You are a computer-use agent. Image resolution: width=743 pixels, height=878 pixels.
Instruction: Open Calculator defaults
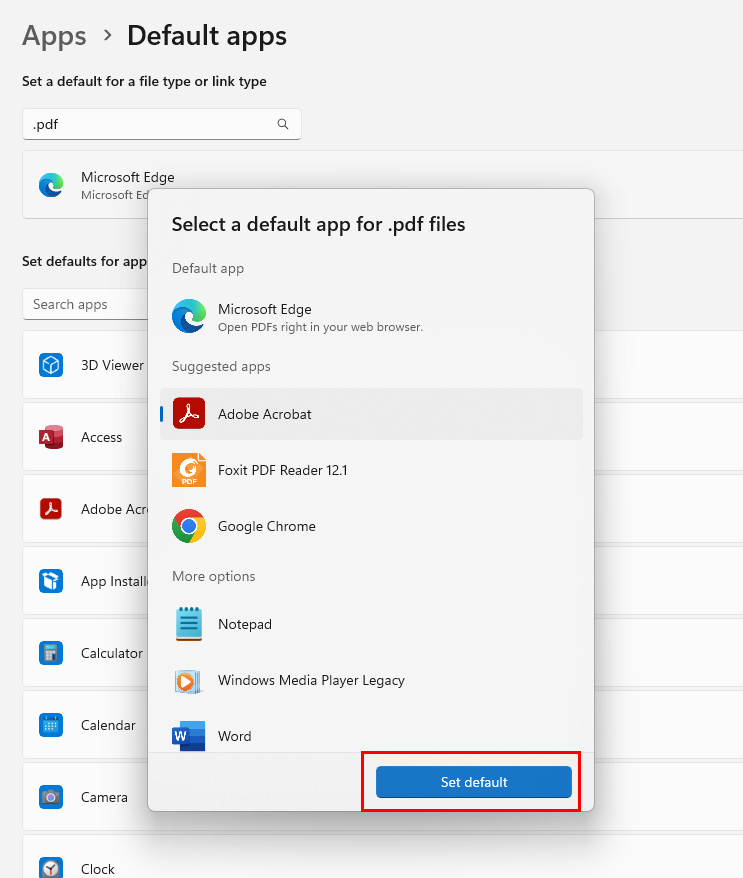click(x=85, y=653)
